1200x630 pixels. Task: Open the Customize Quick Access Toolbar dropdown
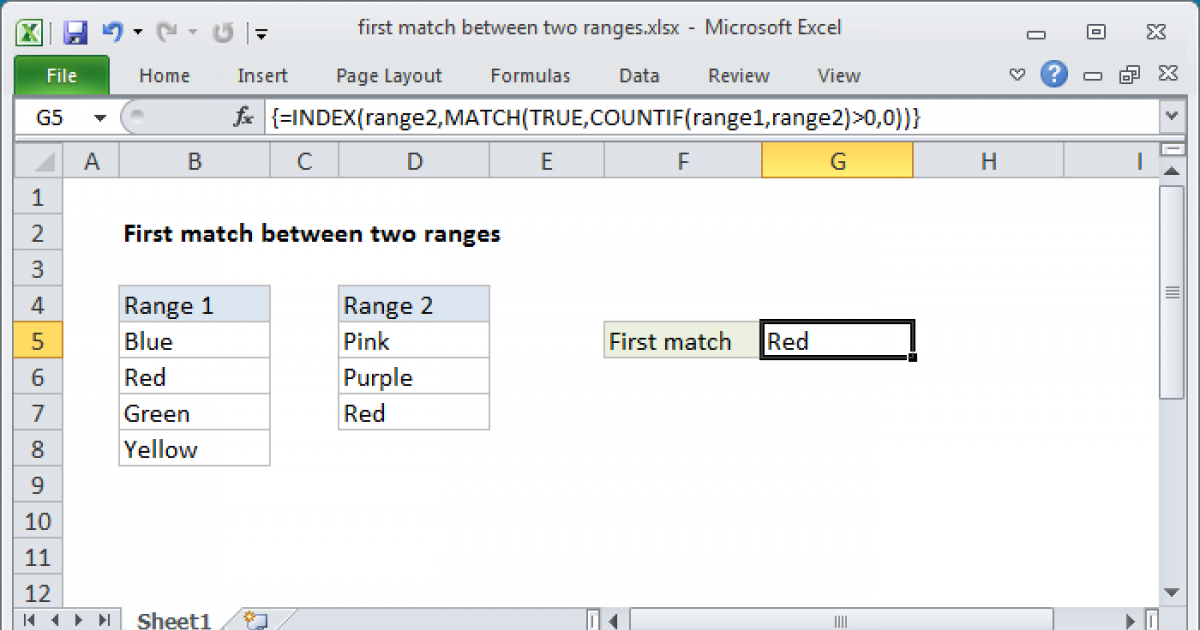[261, 33]
